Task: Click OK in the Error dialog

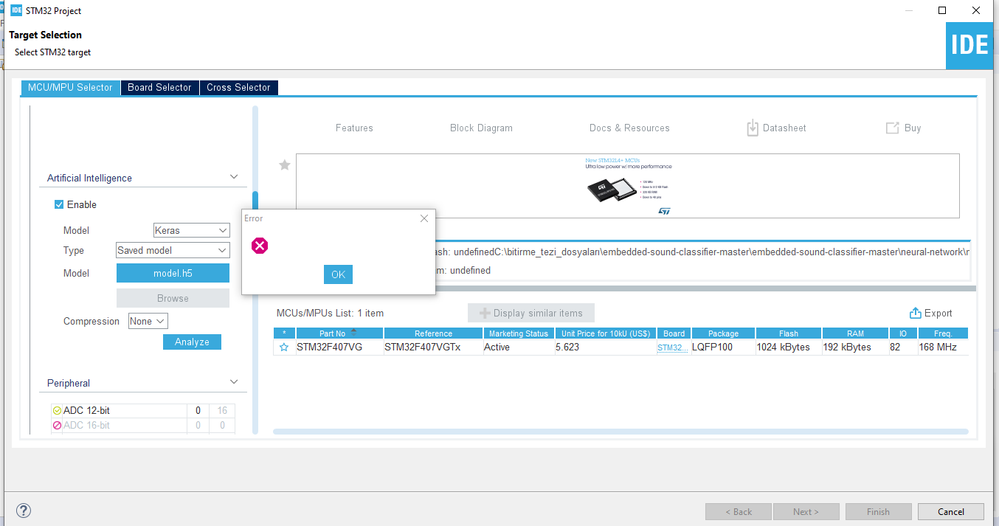Action: click(x=338, y=274)
